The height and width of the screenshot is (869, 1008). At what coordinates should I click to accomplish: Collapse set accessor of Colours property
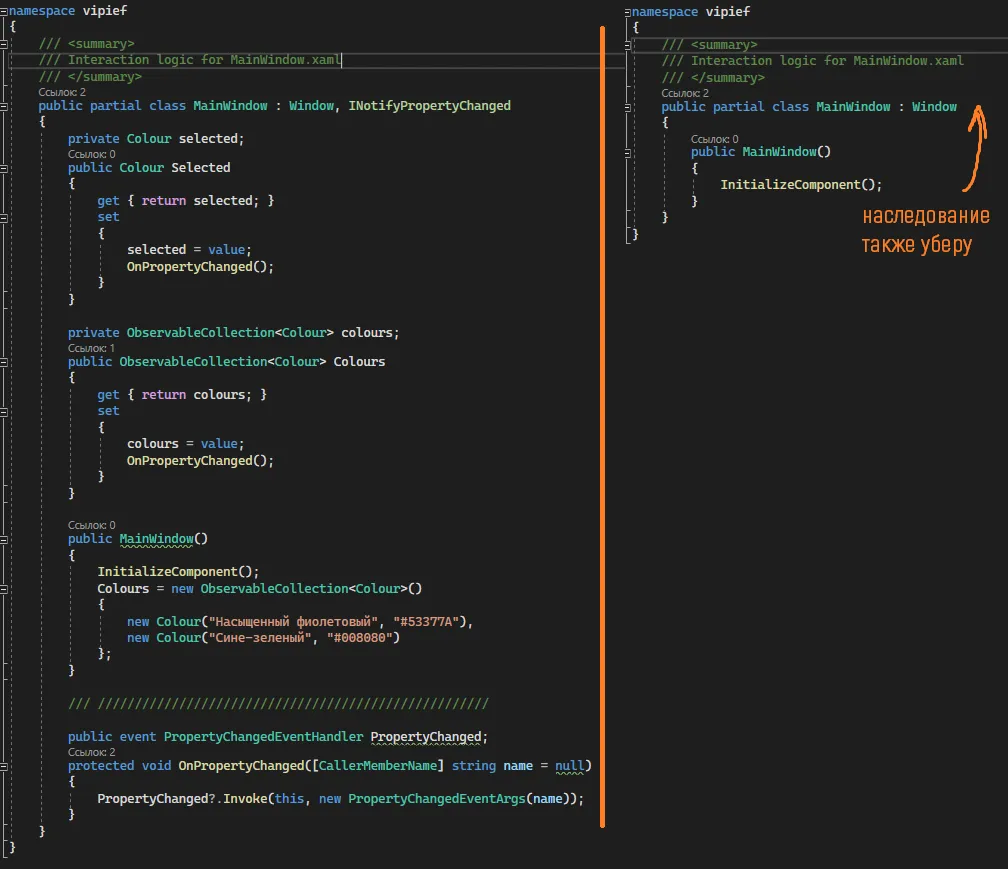point(4,412)
